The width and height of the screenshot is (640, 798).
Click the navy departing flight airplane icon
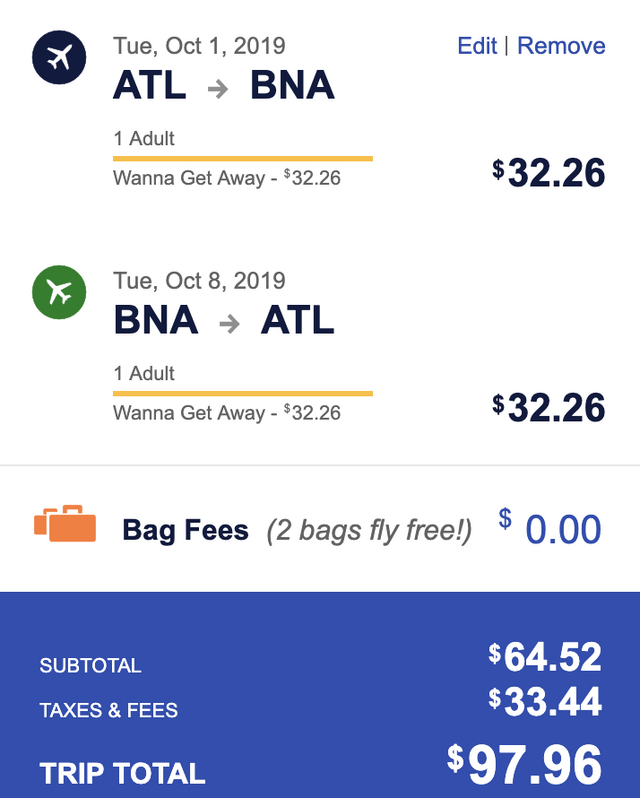pos(59,58)
